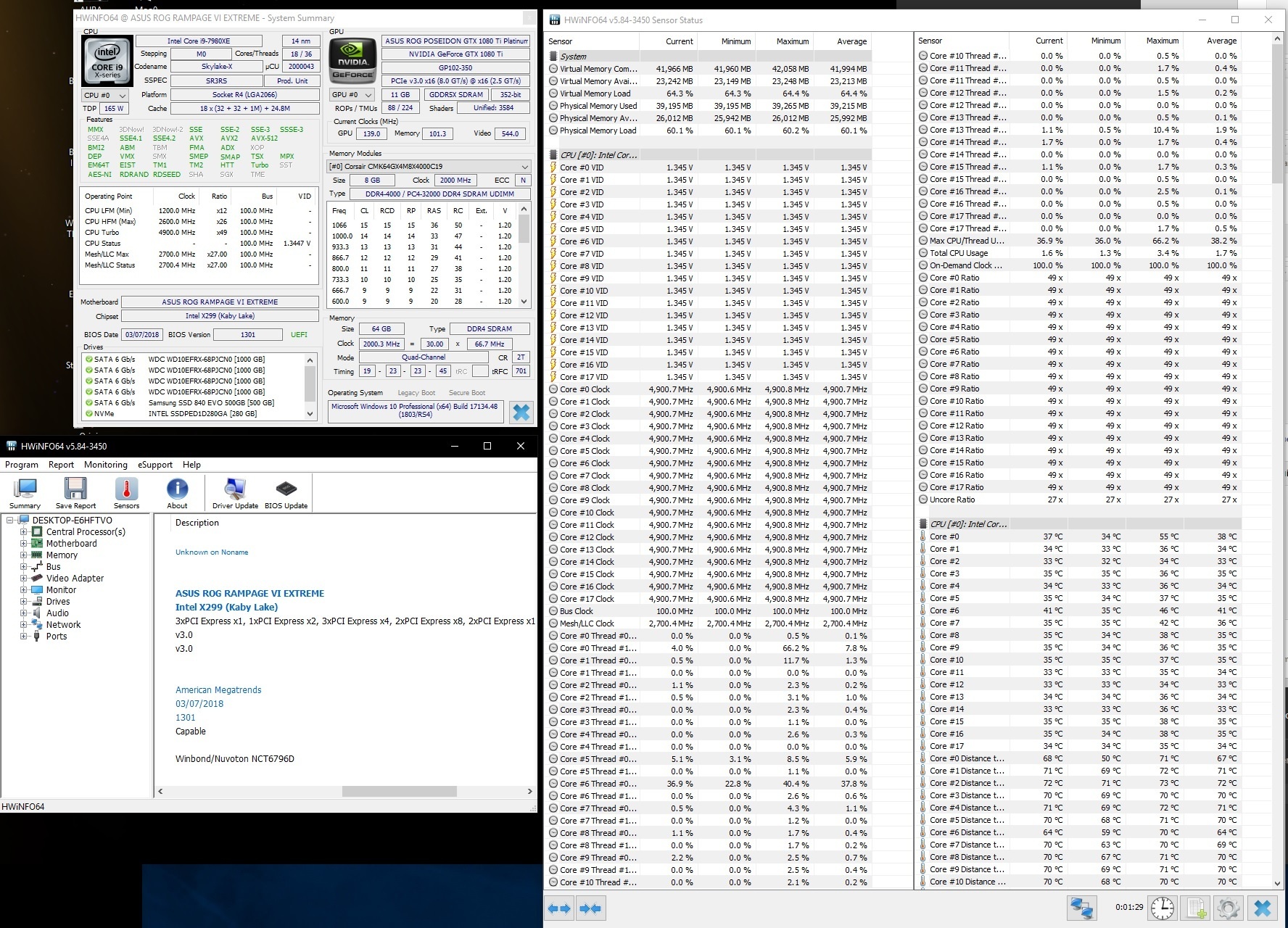This screenshot has height=928, width=1288.
Task: Click the Bus tree icon
Action: [x=37, y=567]
